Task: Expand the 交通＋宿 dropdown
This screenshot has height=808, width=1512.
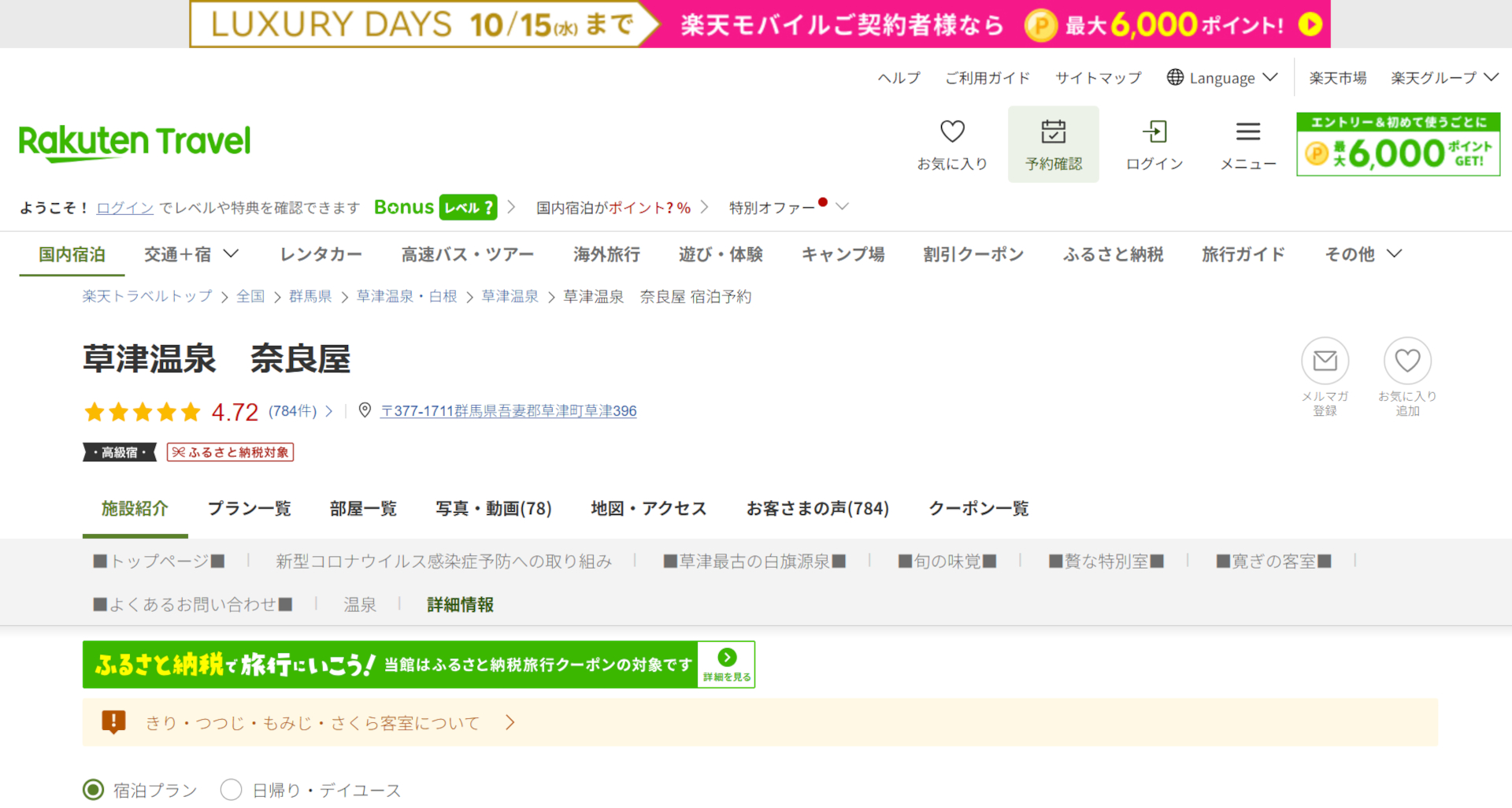Action: (x=191, y=254)
